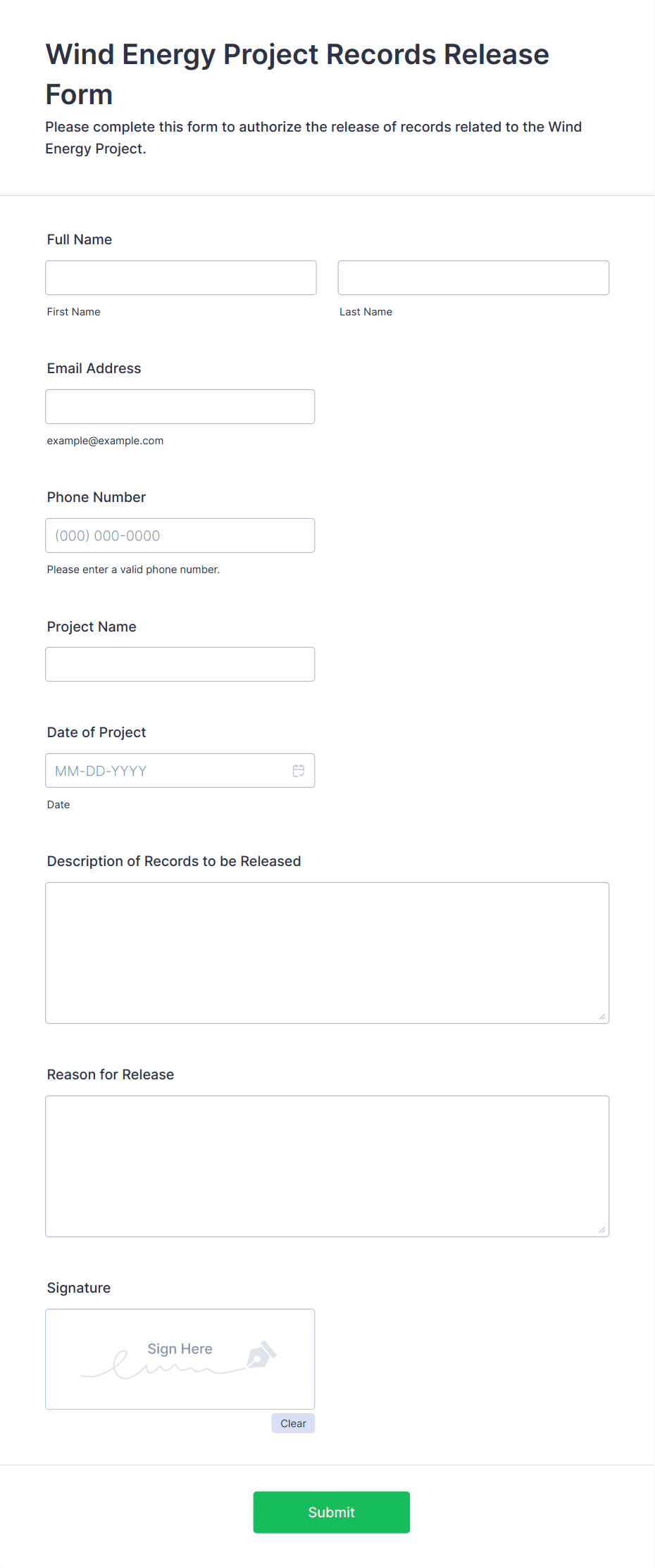Clear the signature

293,1423
